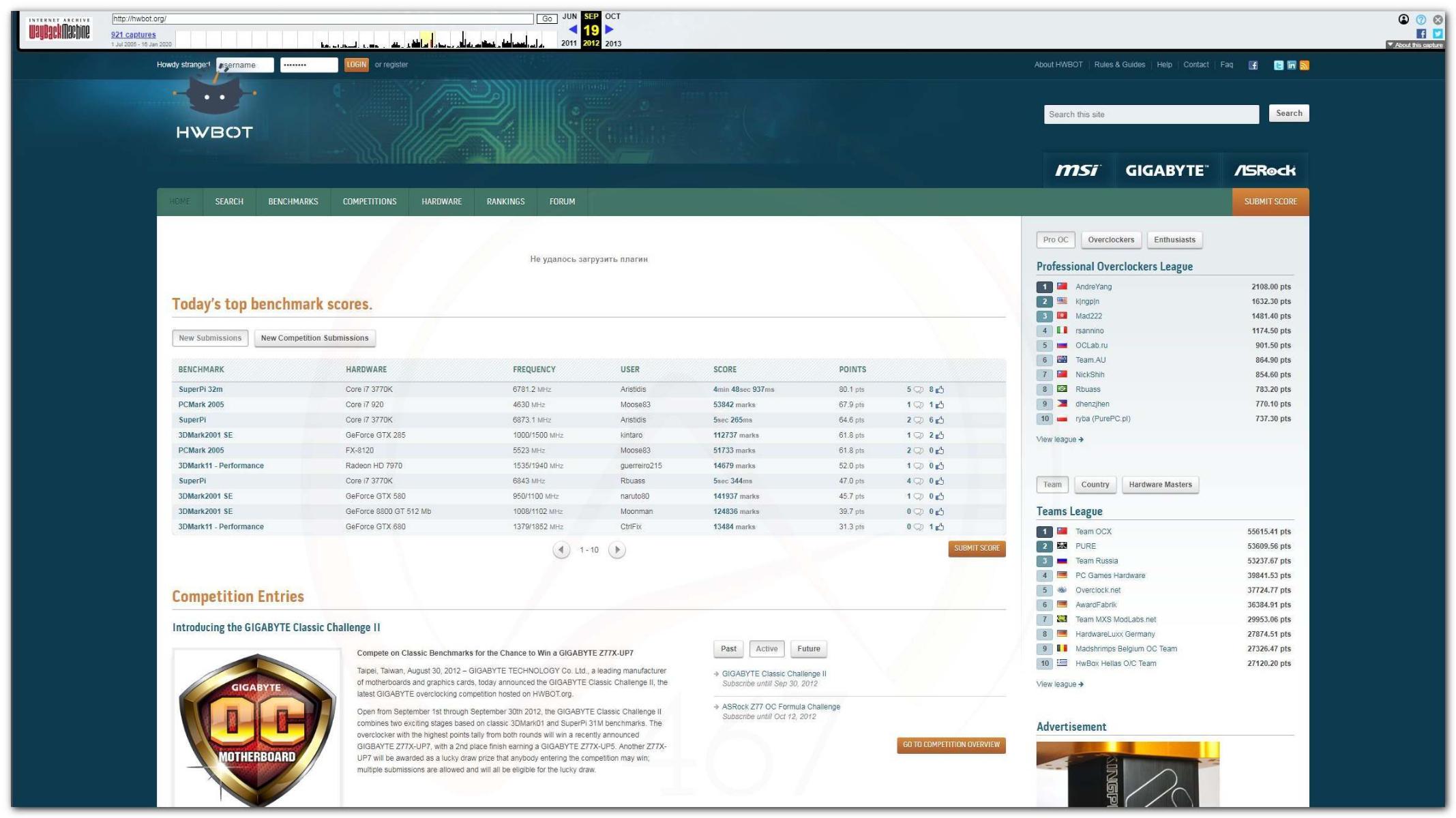
Task: Open GIGABYTE Classic Challenge II link
Action: click(773, 673)
